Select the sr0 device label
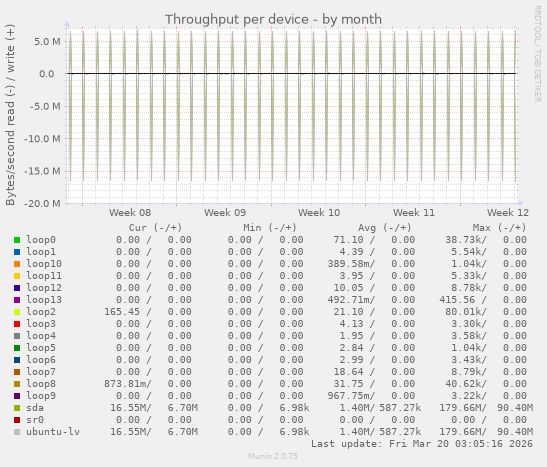This screenshot has width=547, height=467. coord(35,420)
